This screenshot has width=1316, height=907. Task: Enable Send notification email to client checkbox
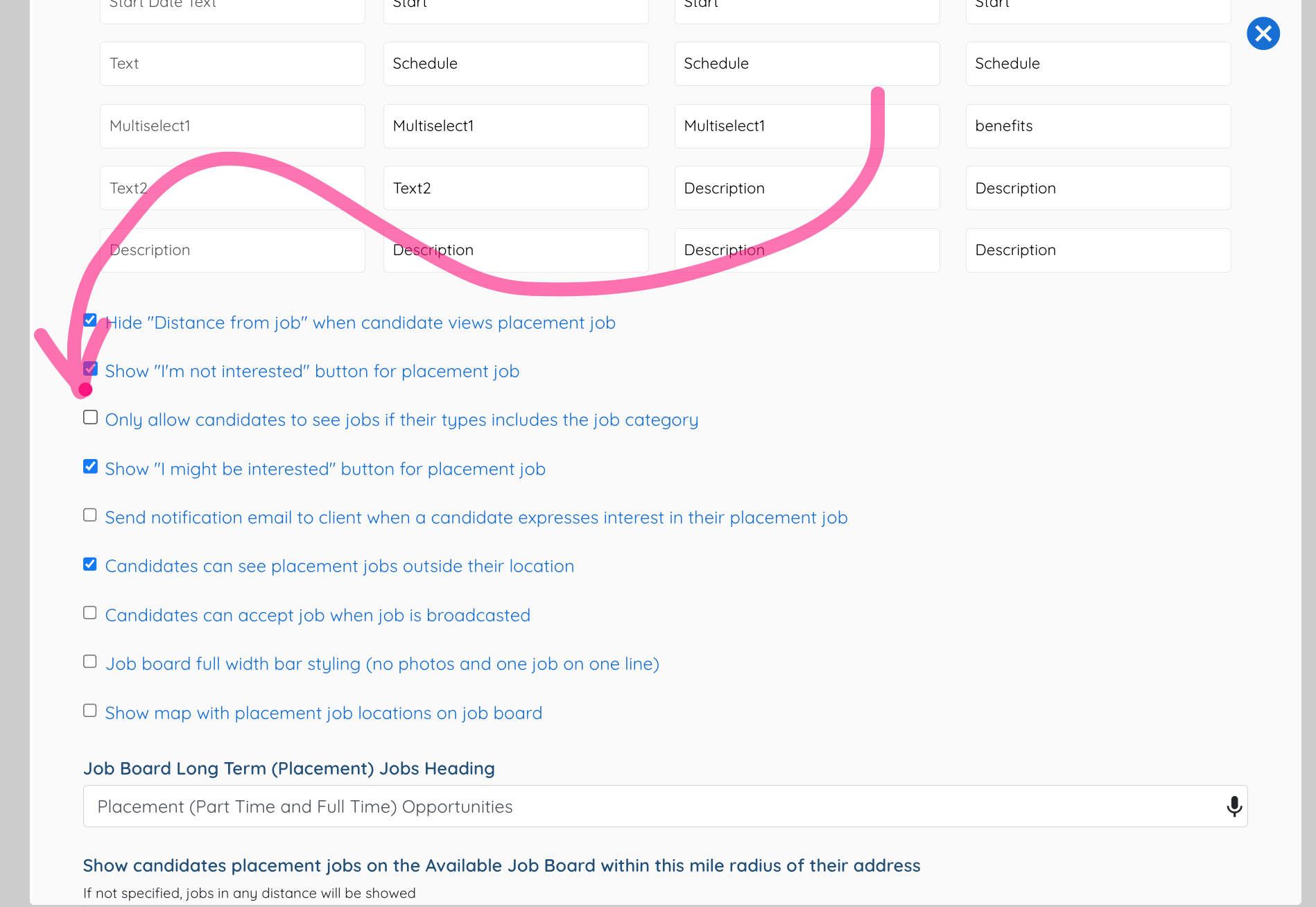click(90, 515)
